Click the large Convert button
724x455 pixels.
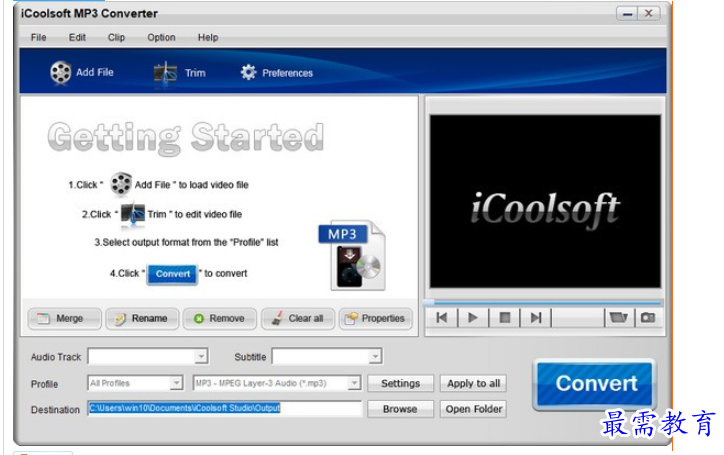click(x=595, y=383)
